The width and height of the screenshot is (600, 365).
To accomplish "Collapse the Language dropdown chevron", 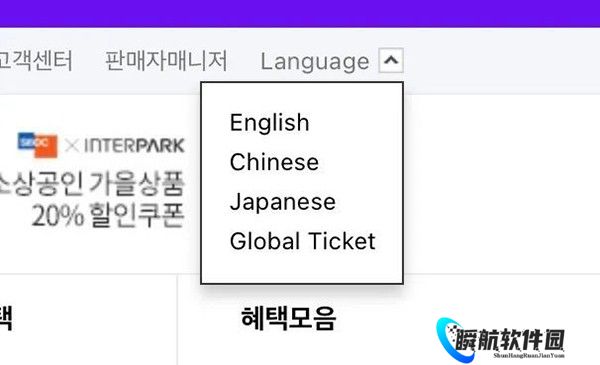I will click(x=391, y=60).
